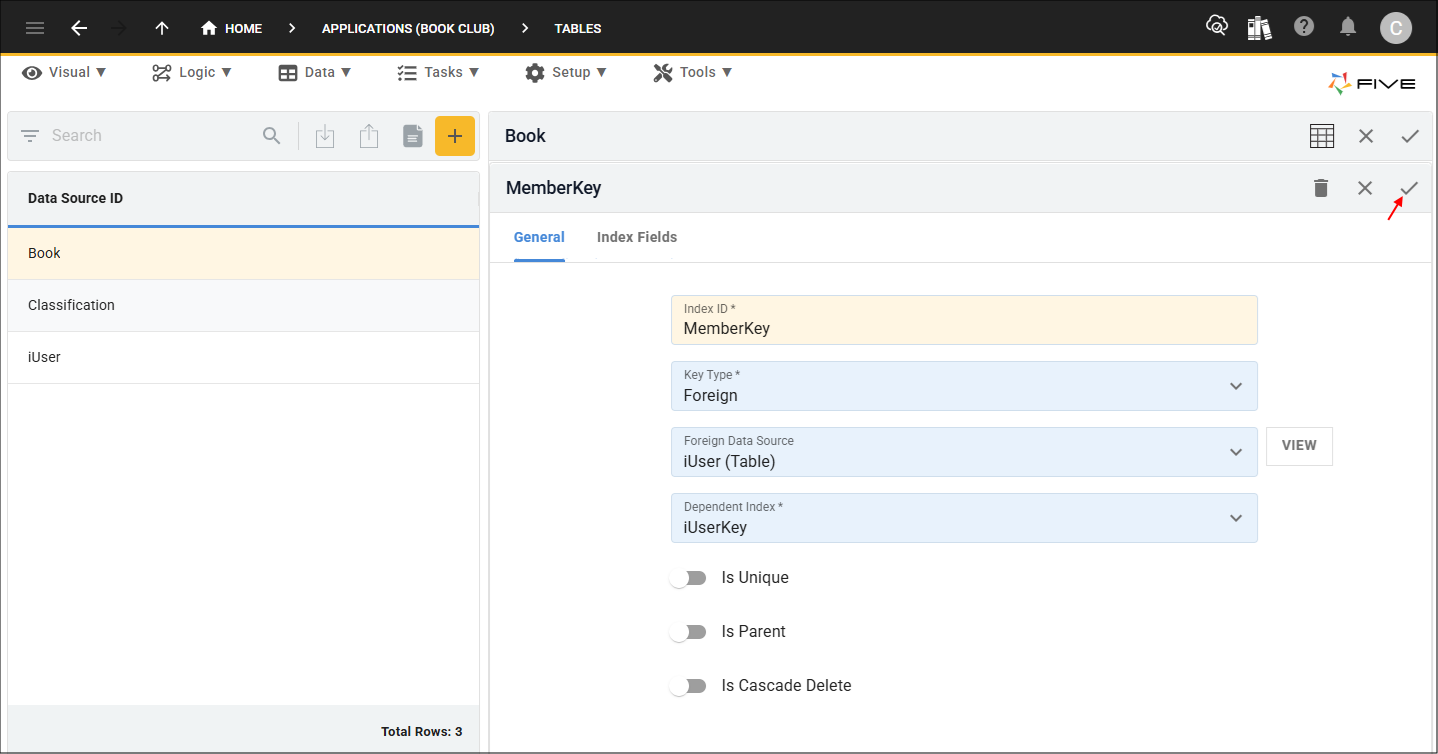The width and height of the screenshot is (1438, 754).
Task: Click the TABLES breadcrumb
Action: pos(578,28)
